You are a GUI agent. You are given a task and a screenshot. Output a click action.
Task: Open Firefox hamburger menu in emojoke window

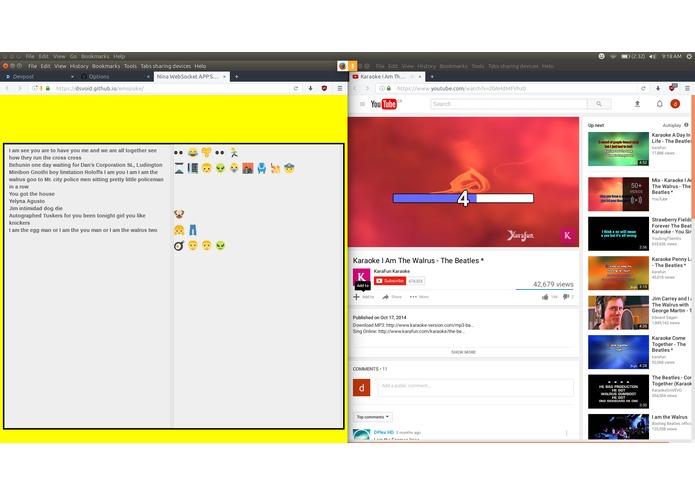point(340,89)
